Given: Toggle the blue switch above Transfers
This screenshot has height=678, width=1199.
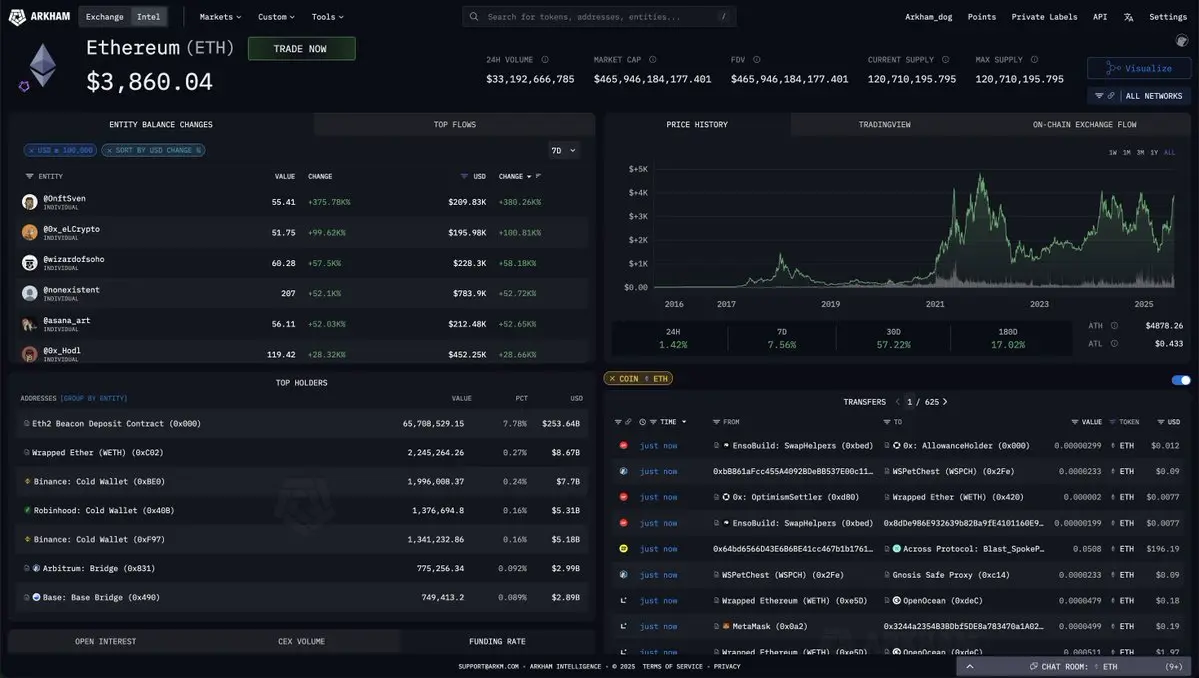Looking at the screenshot, I should [1181, 380].
